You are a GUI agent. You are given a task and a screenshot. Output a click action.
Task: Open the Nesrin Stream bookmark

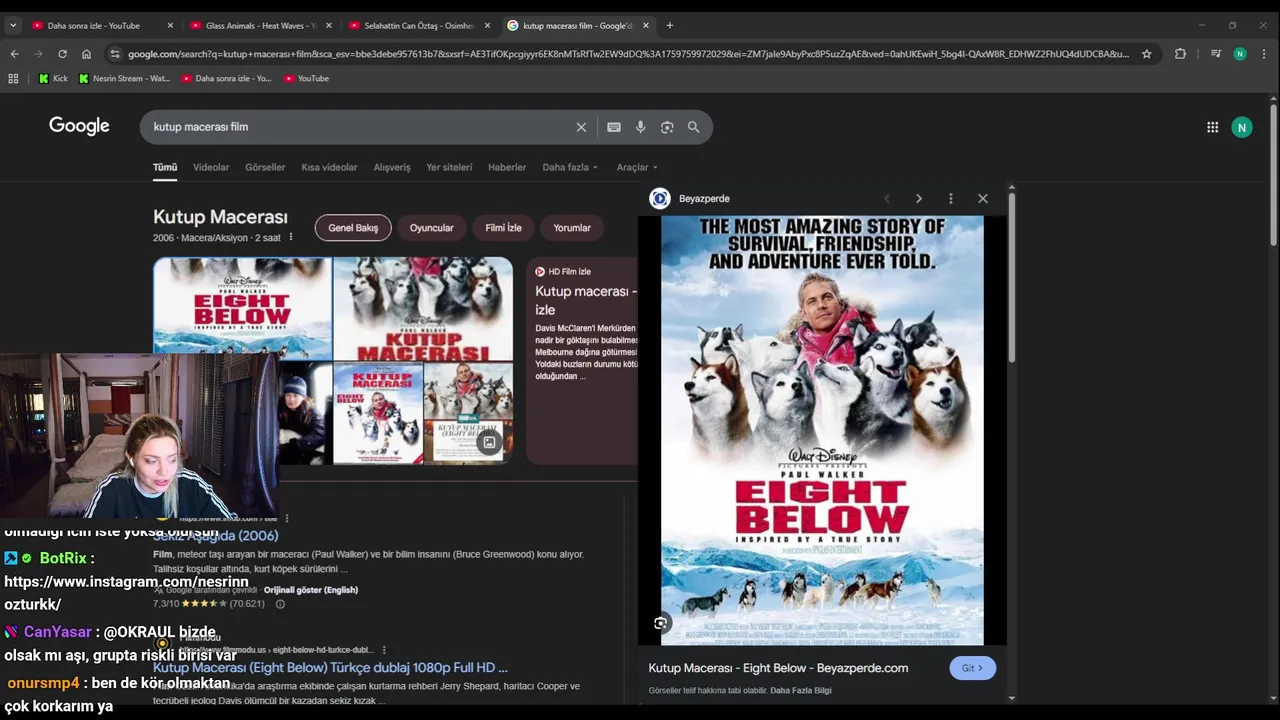124,78
